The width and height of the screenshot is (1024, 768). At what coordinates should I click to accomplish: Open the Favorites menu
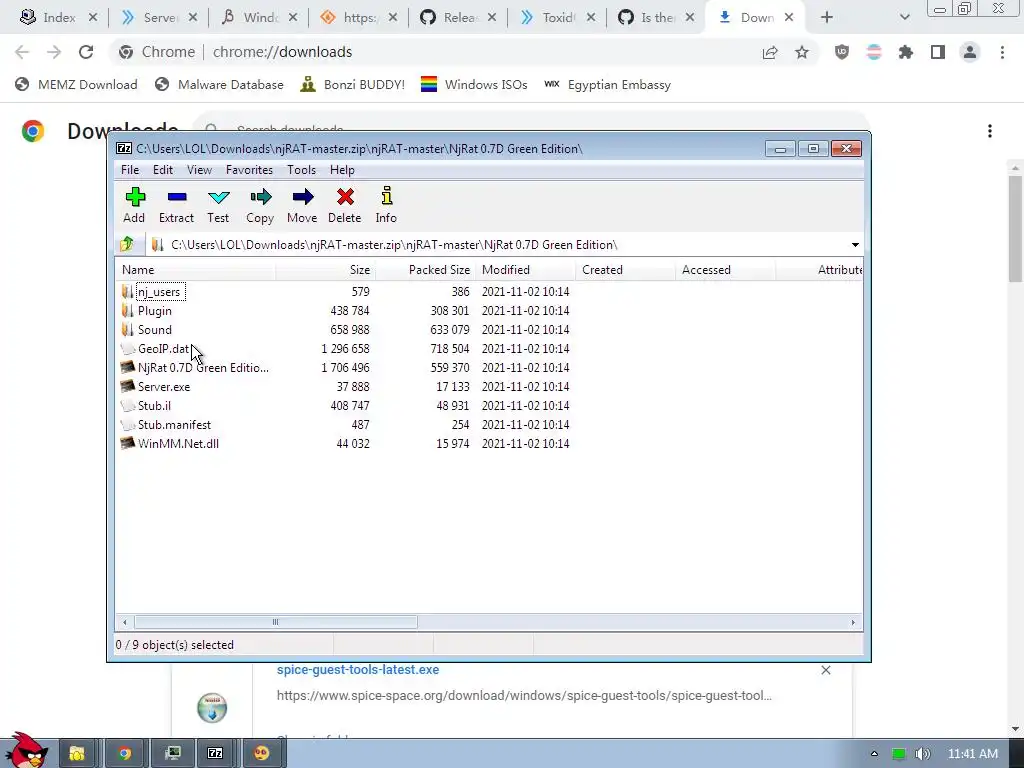[249, 170]
